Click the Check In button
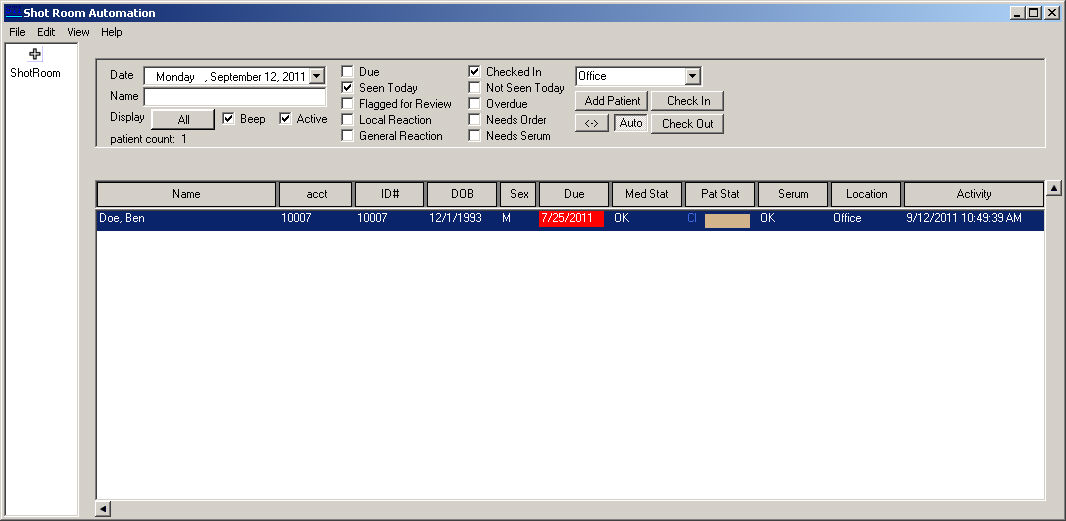The width and height of the screenshot is (1066, 521). [x=687, y=101]
